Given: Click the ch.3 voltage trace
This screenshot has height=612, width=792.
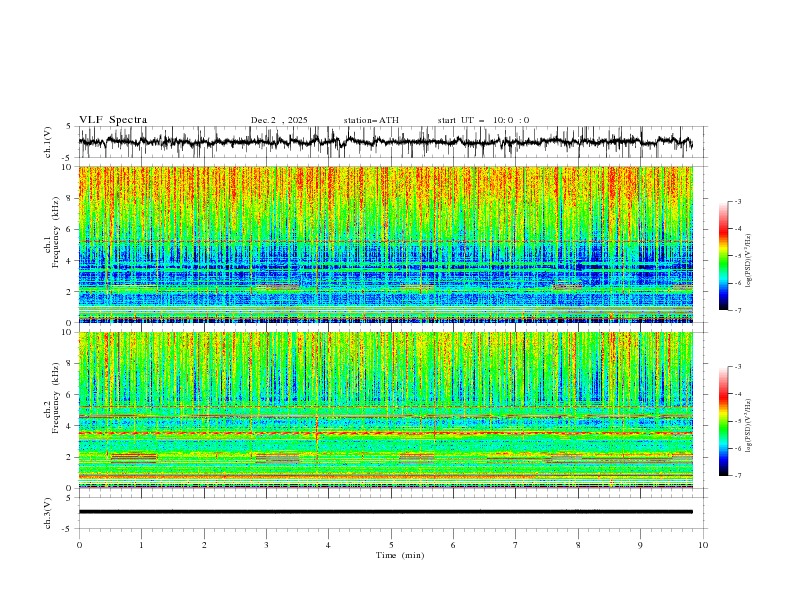Looking at the screenshot, I should [x=385, y=512].
